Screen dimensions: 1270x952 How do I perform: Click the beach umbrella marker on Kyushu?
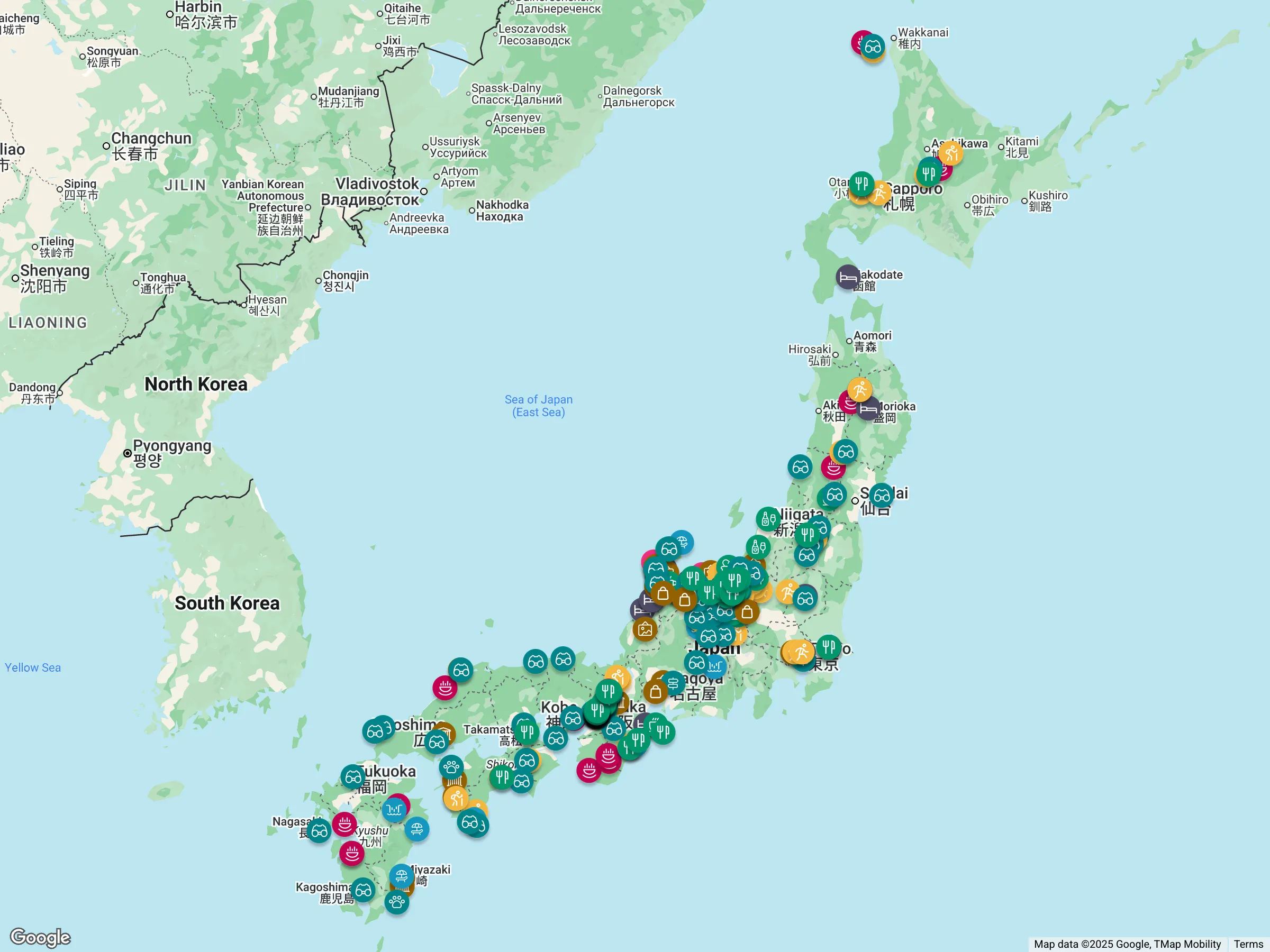[x=418, y=829]
